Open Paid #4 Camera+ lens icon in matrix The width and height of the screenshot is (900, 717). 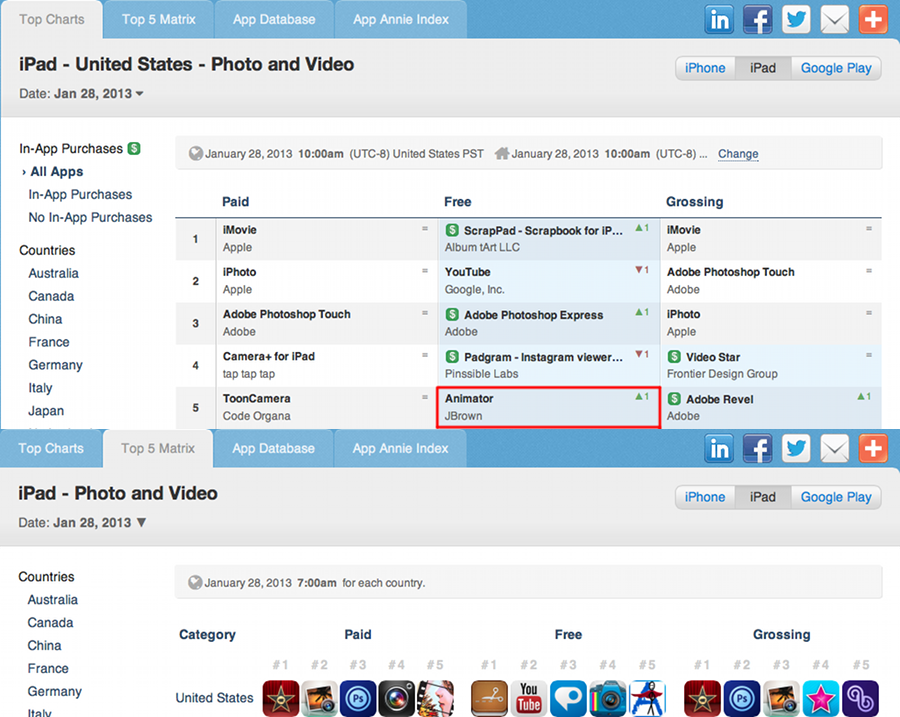tap(397, 699)
